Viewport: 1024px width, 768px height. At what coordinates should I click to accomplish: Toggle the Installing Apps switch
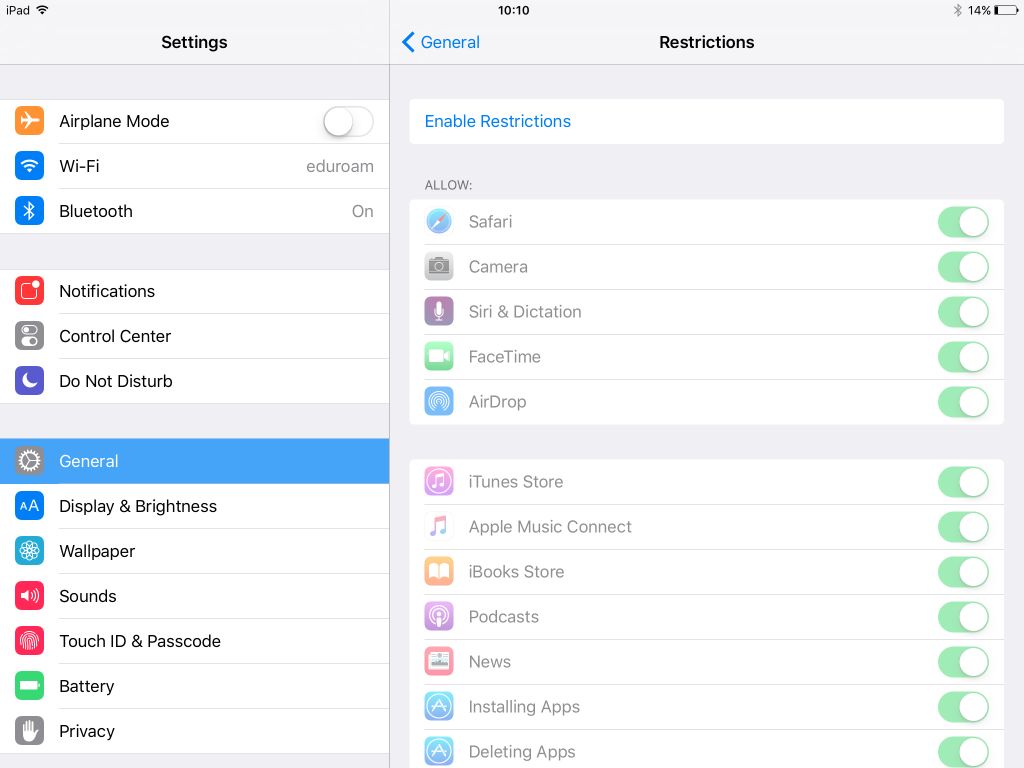[x=963, y=707]
